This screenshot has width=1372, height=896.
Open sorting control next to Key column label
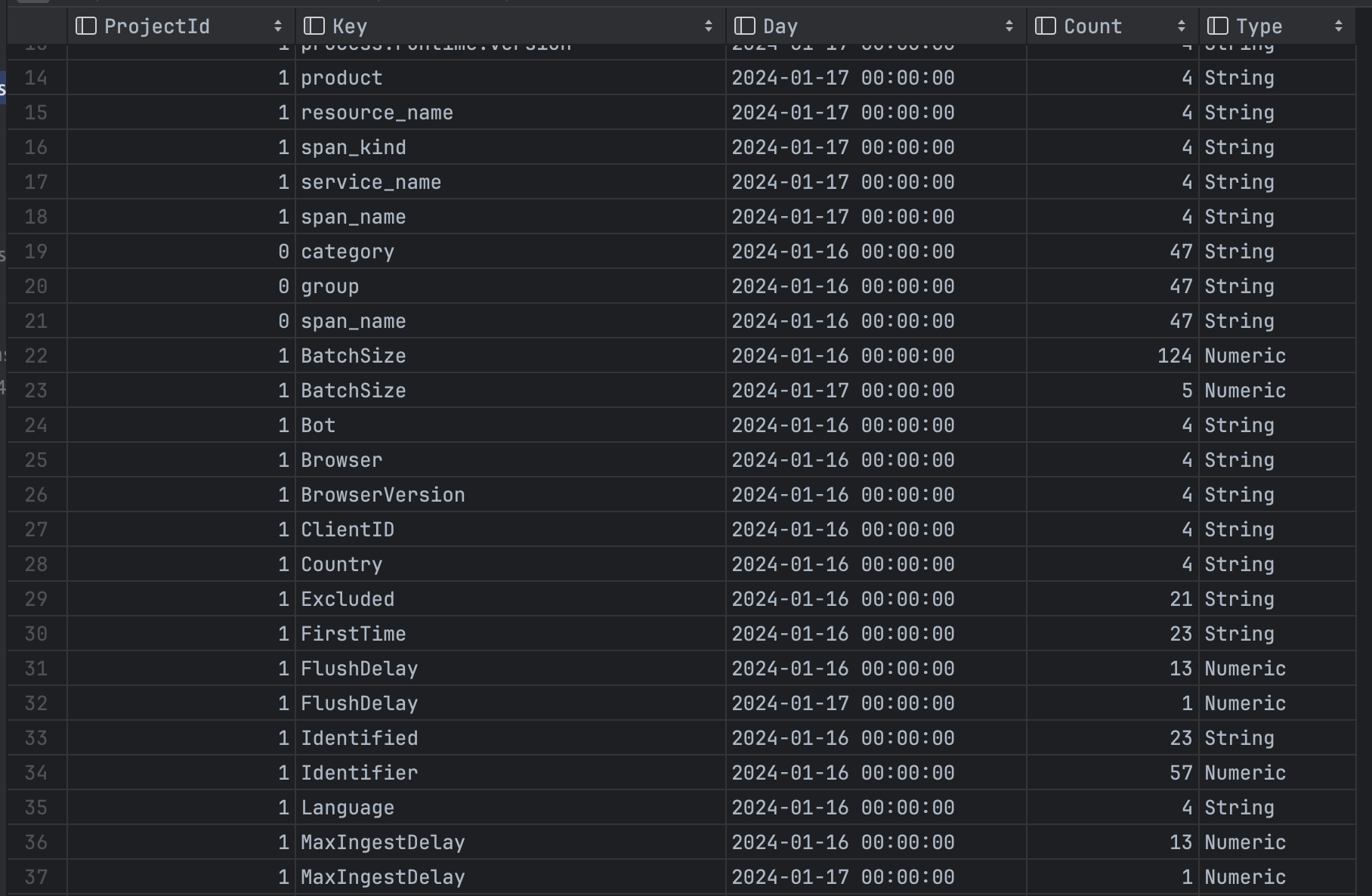click(708, 26)
